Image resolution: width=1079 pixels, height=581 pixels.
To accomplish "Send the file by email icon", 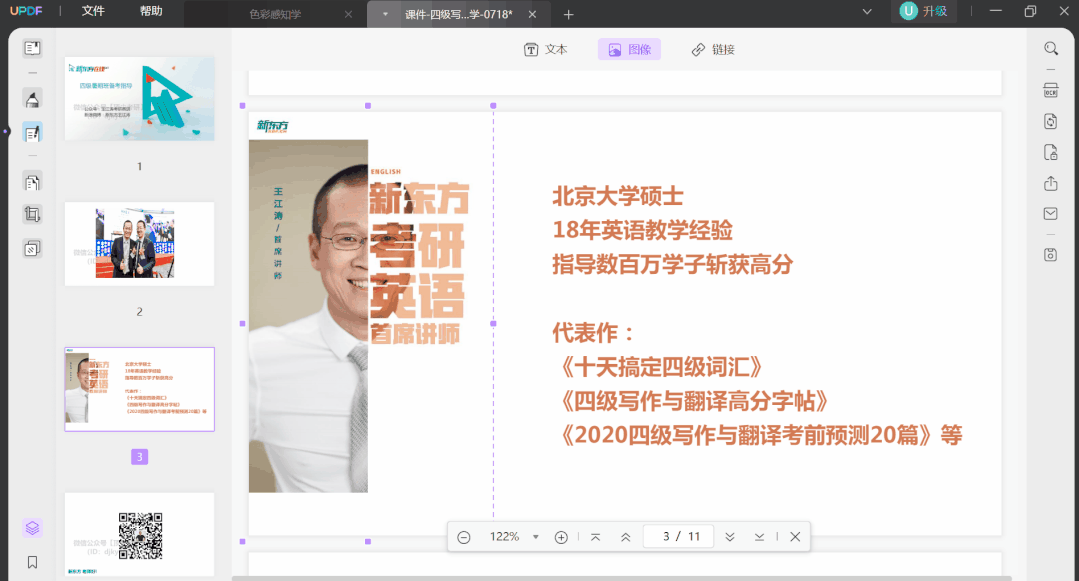I will tap(1051, 214).
